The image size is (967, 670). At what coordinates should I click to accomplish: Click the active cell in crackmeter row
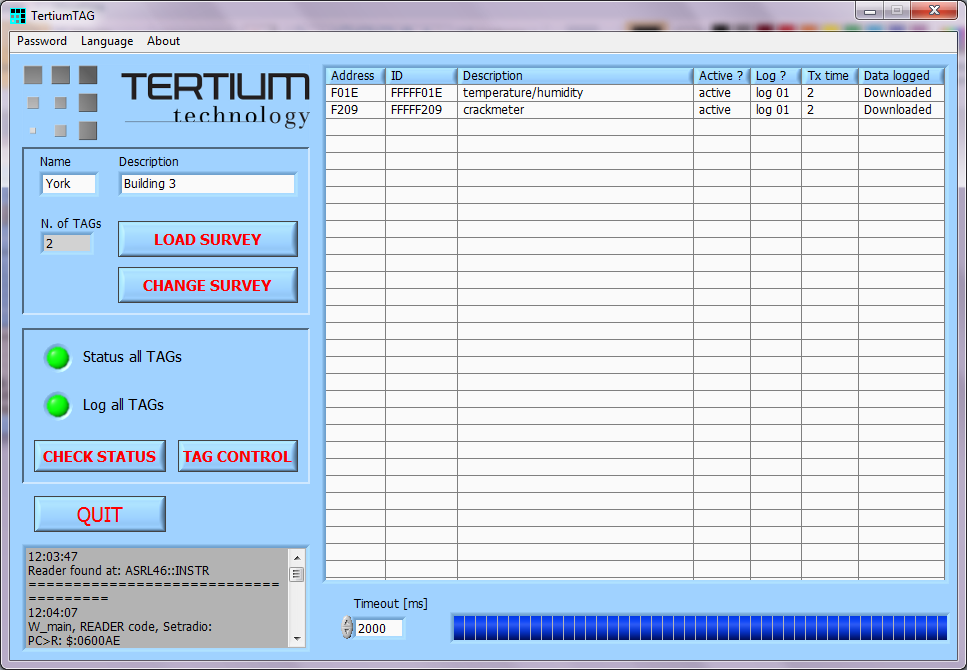(722, 110)
